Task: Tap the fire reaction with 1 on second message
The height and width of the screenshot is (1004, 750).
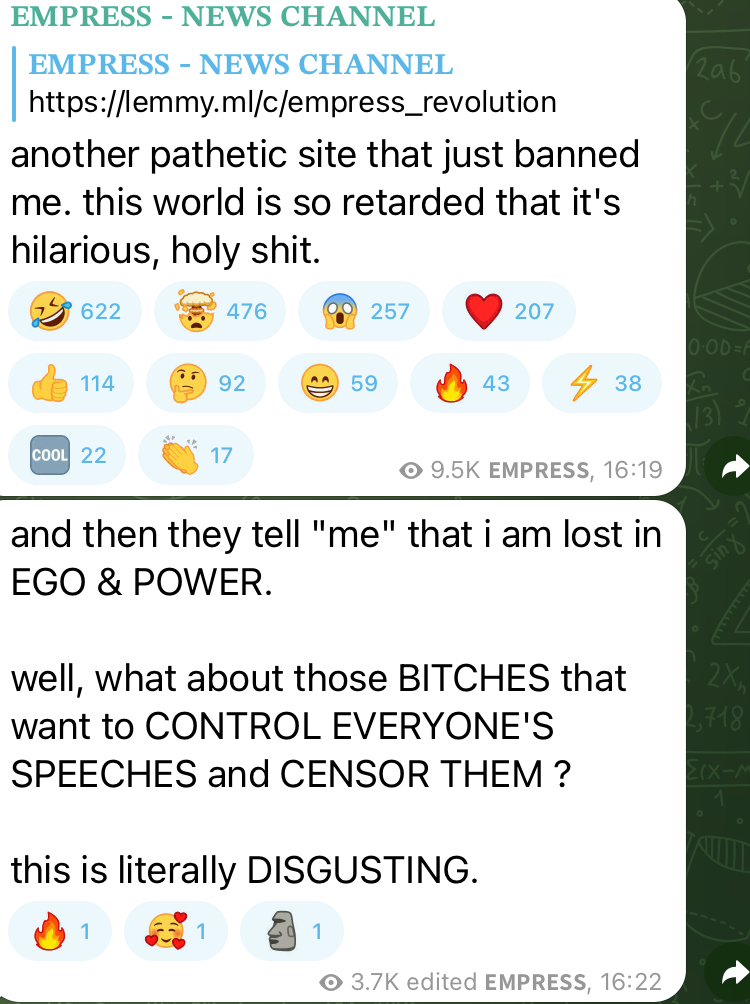Action: [60, 931]
